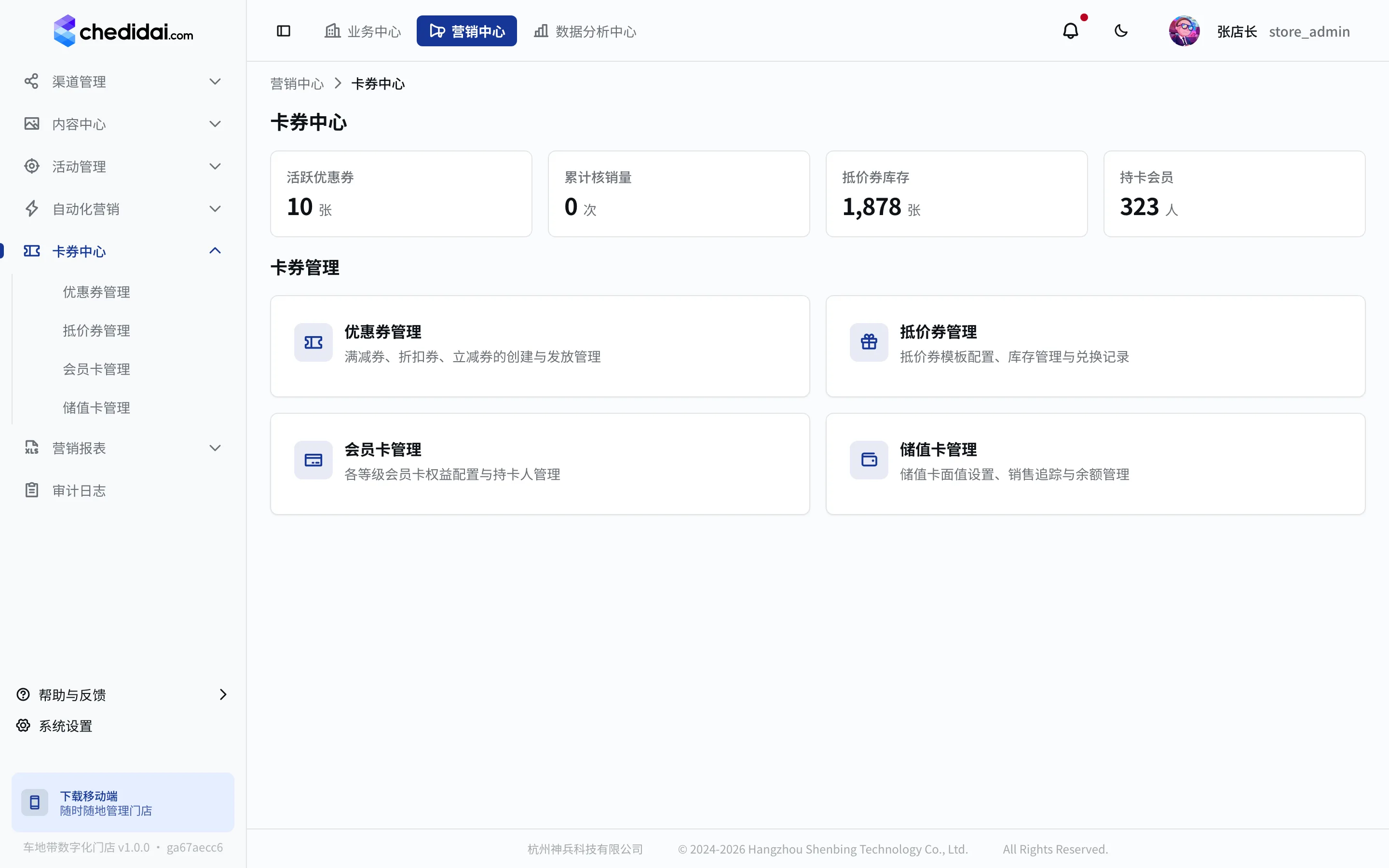Switch to 业务中心 tab
This screenshot has width=1389, height=868.
363,31
